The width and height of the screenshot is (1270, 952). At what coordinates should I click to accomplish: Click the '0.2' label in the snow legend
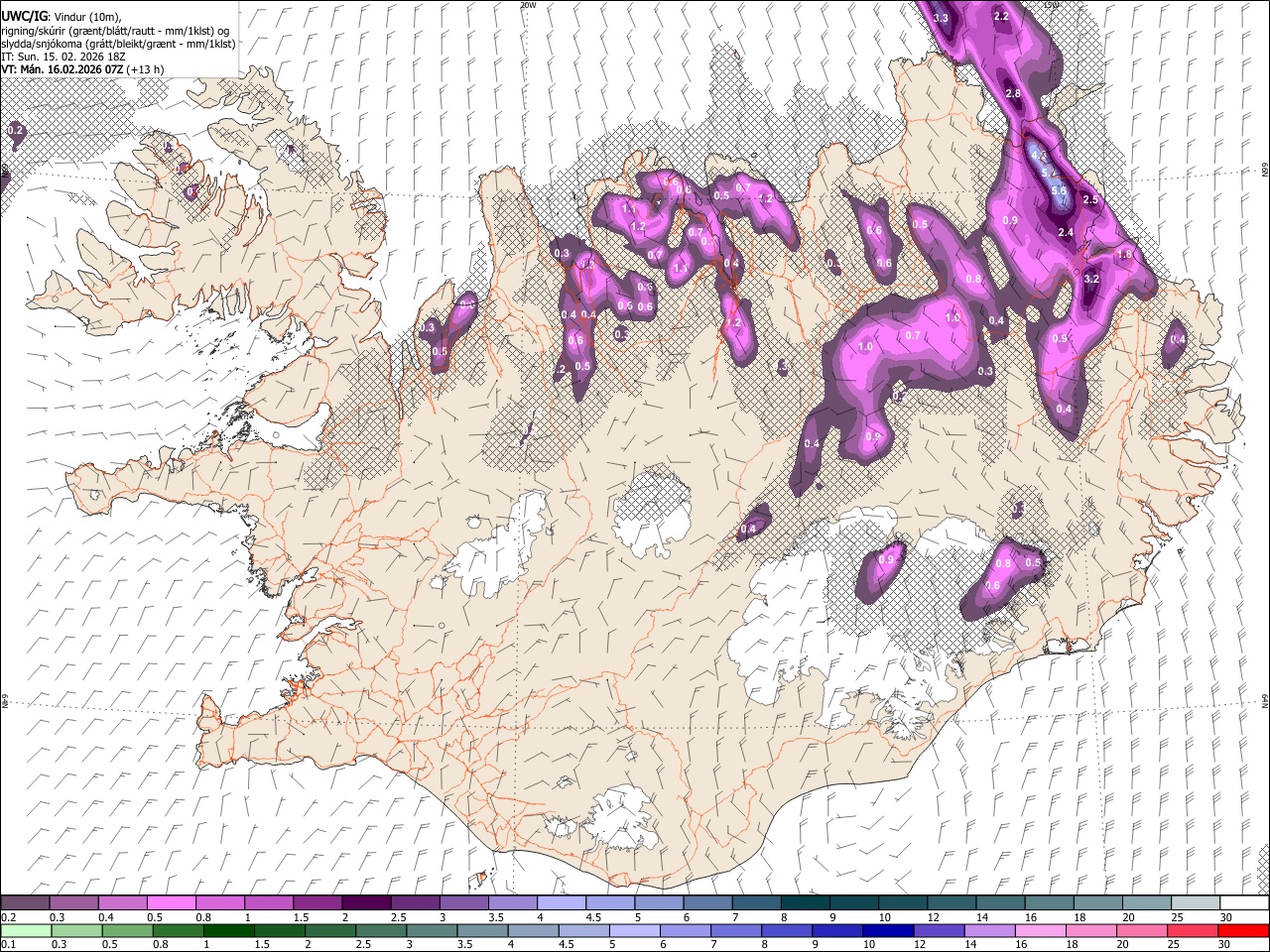pos(8,917)
